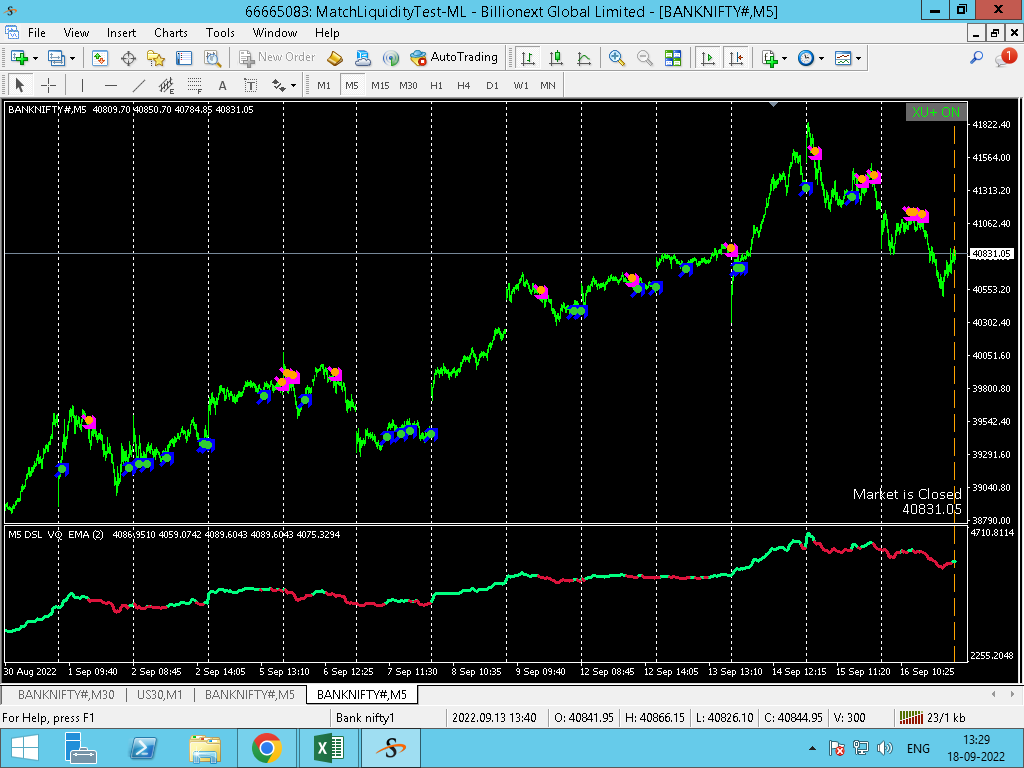Screen dimensions: 1024x768
Task: Zoom in on the chart
Action: (617, 58)
